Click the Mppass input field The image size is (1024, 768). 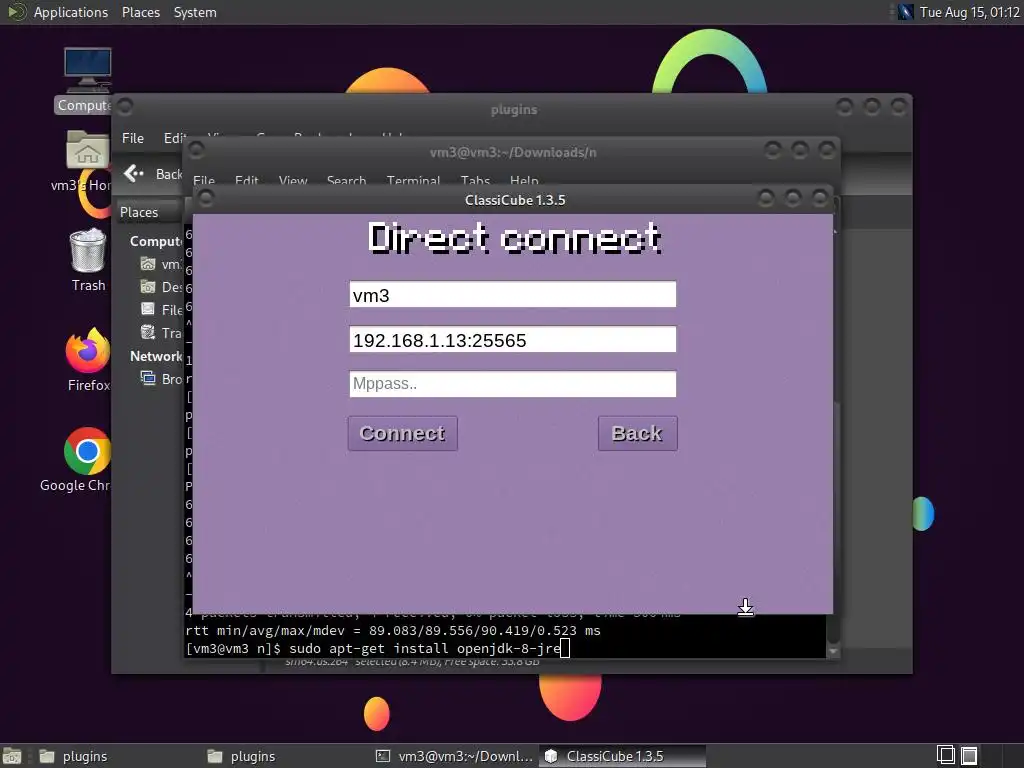pos(513,384)
